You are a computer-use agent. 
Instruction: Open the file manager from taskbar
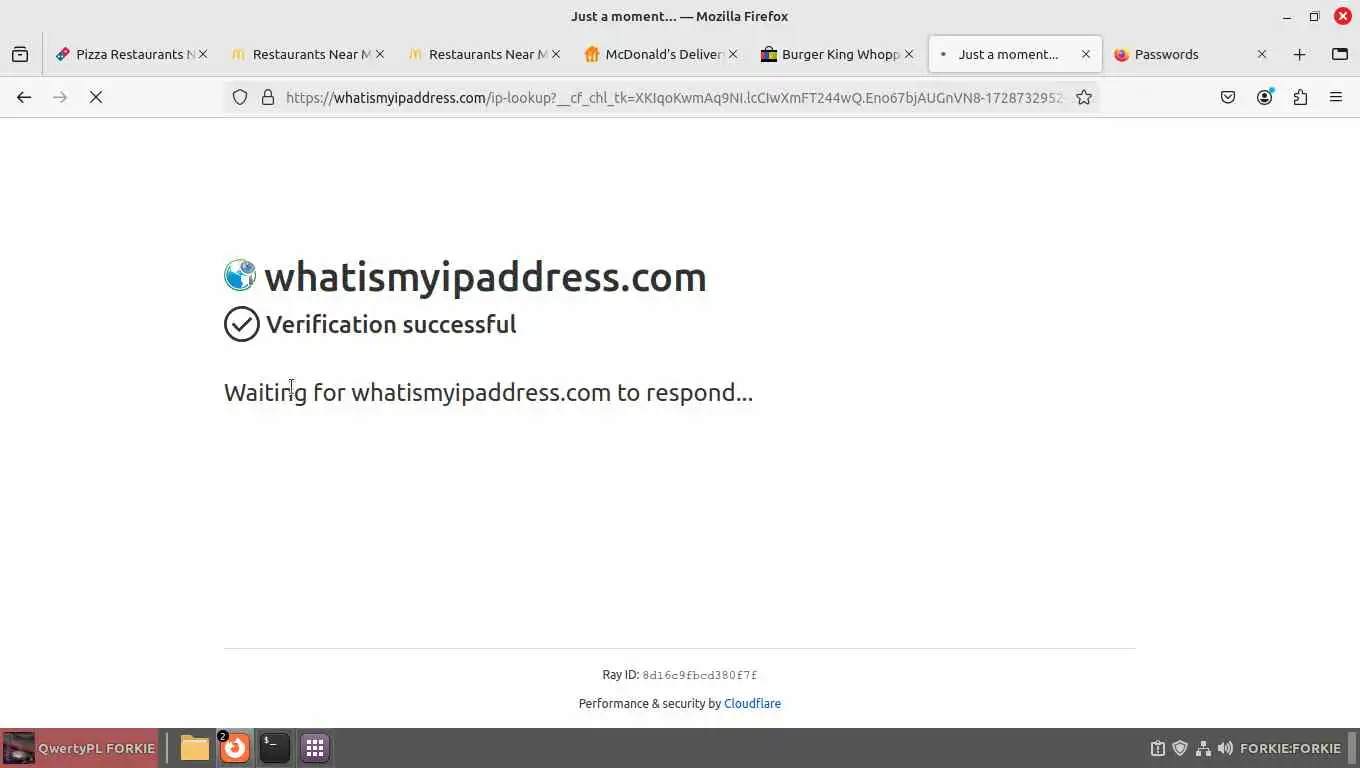[x=194, y=748]
